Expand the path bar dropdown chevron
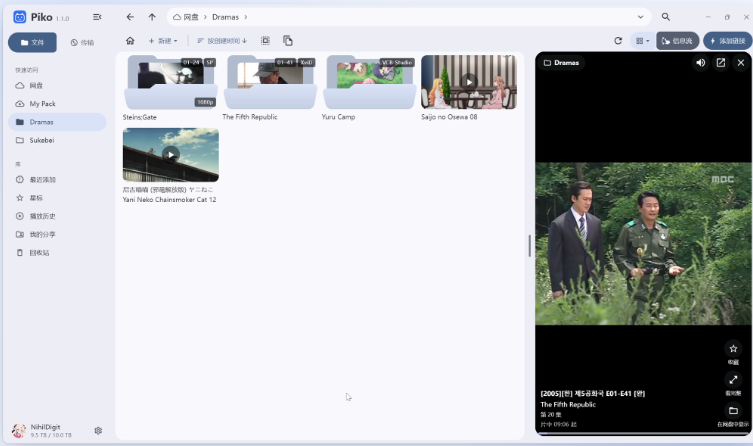753x446 pixels. click(x=640, y=17)
